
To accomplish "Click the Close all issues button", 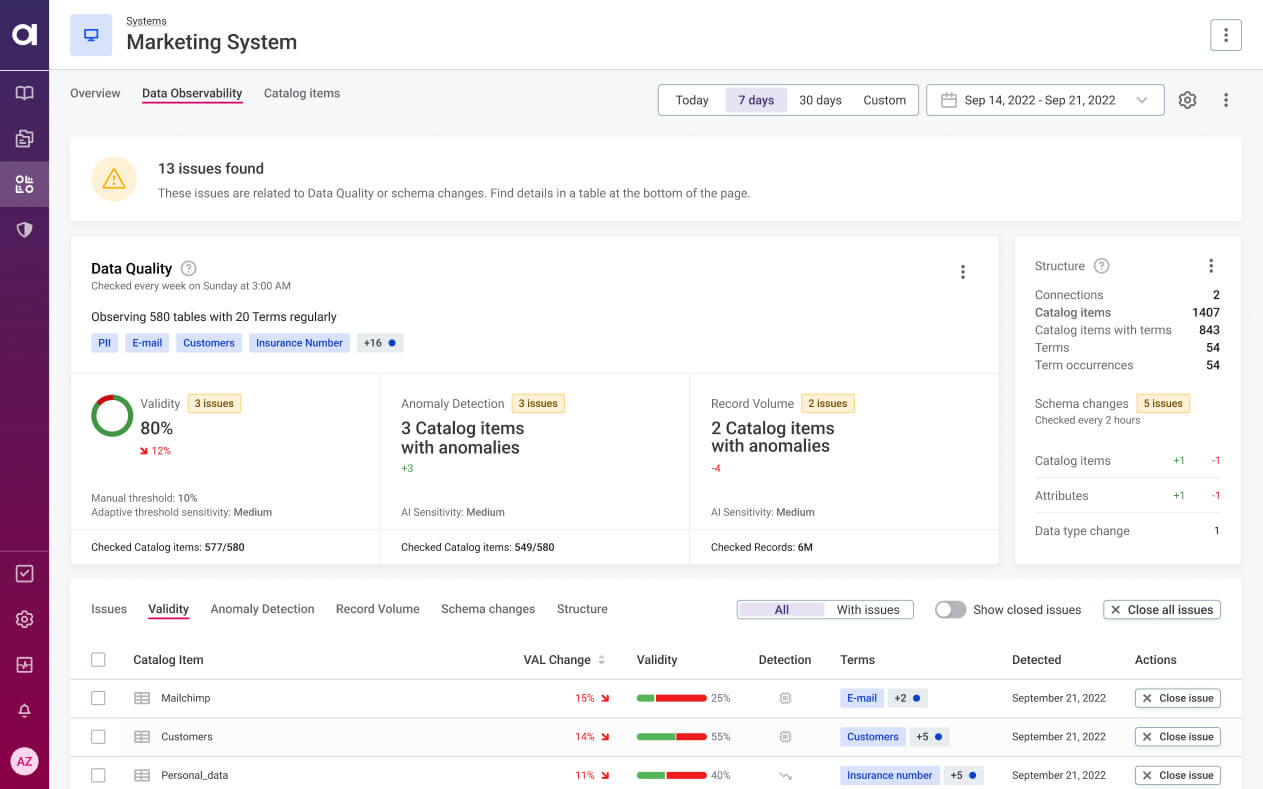I will coord(1161,609).
